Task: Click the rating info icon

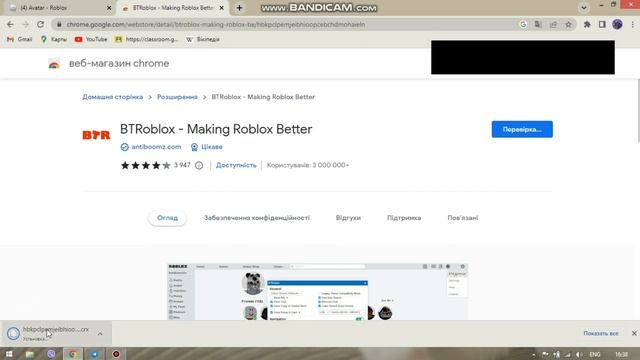Action: [x=199, y=165]
